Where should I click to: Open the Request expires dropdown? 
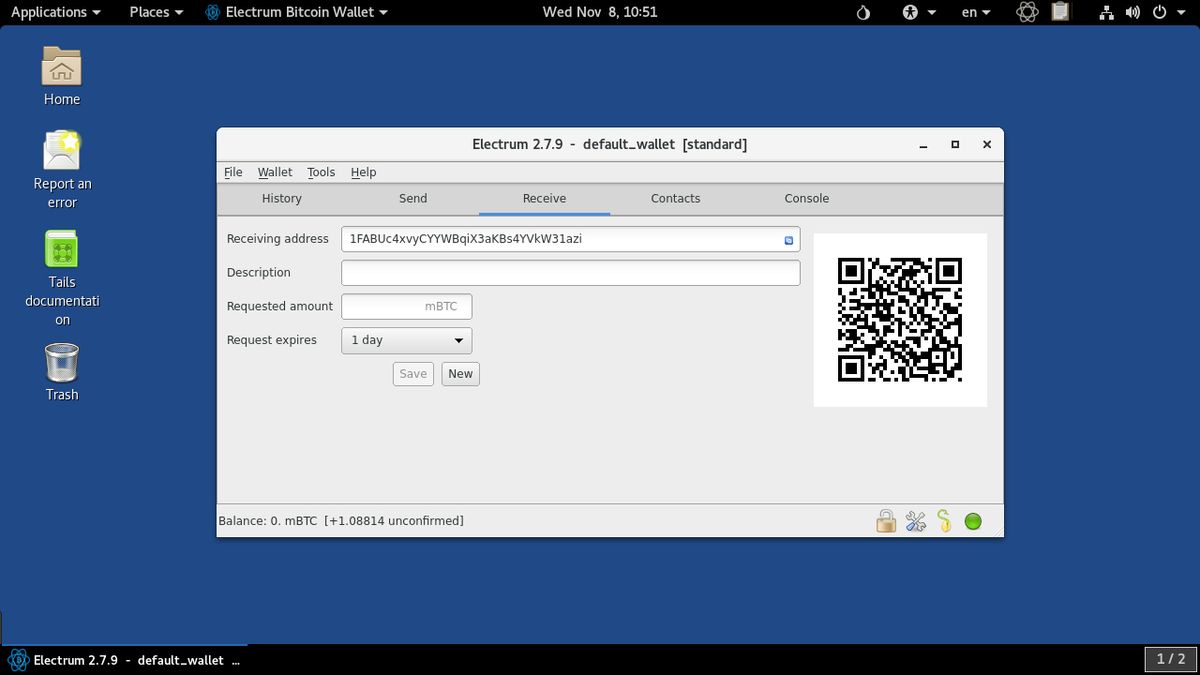[406, 340]
